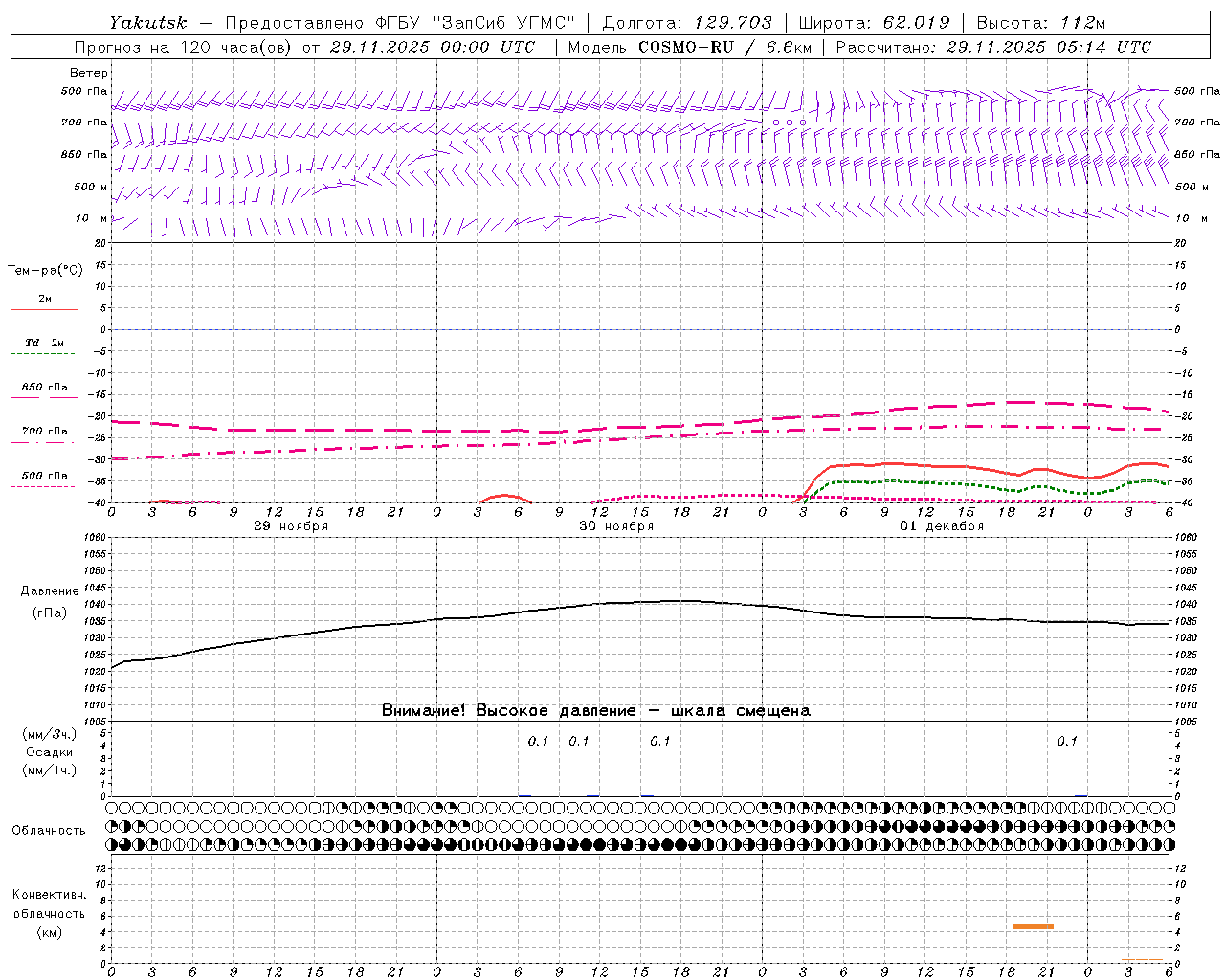Click the 'Тем-ра(°C)' temperature axis label
The height and width of the screenshot is (980, 1225).
(x=45, y=270)
